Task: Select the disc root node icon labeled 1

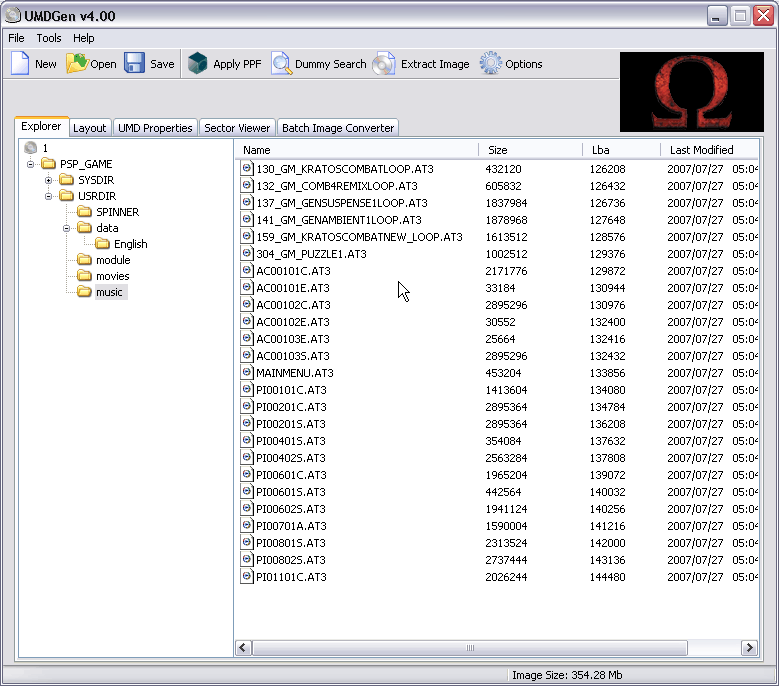Action: (31, 148)
